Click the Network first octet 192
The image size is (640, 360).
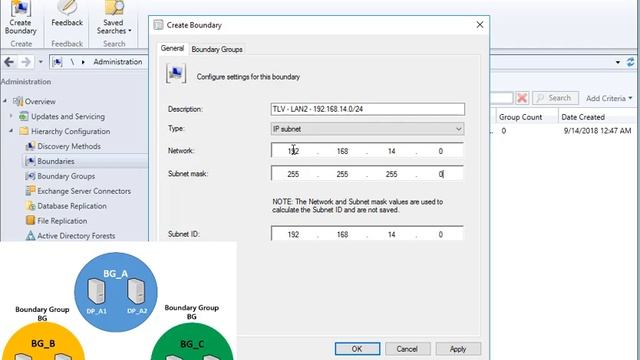coord(293,151)
